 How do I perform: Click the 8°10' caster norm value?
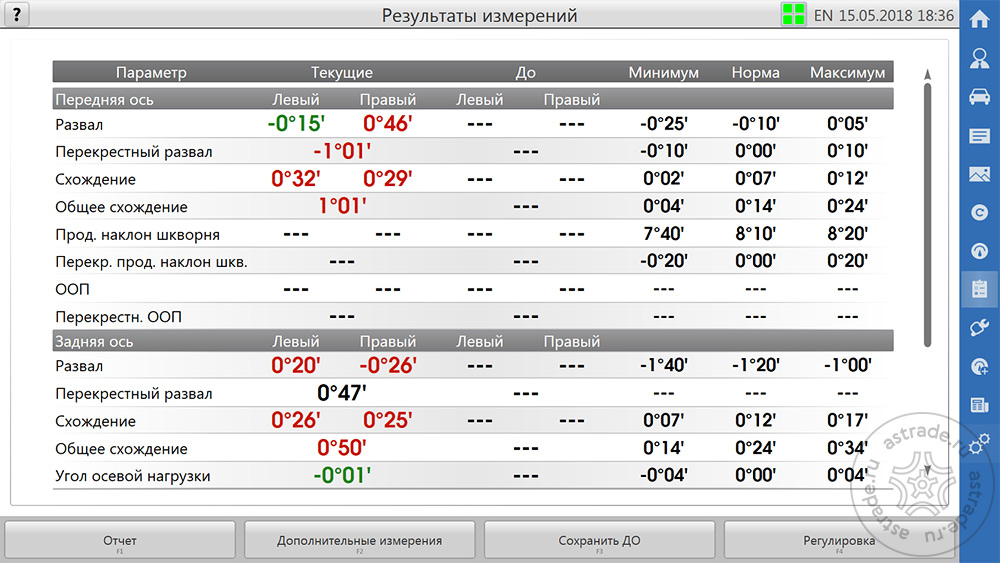click(756, 233)
